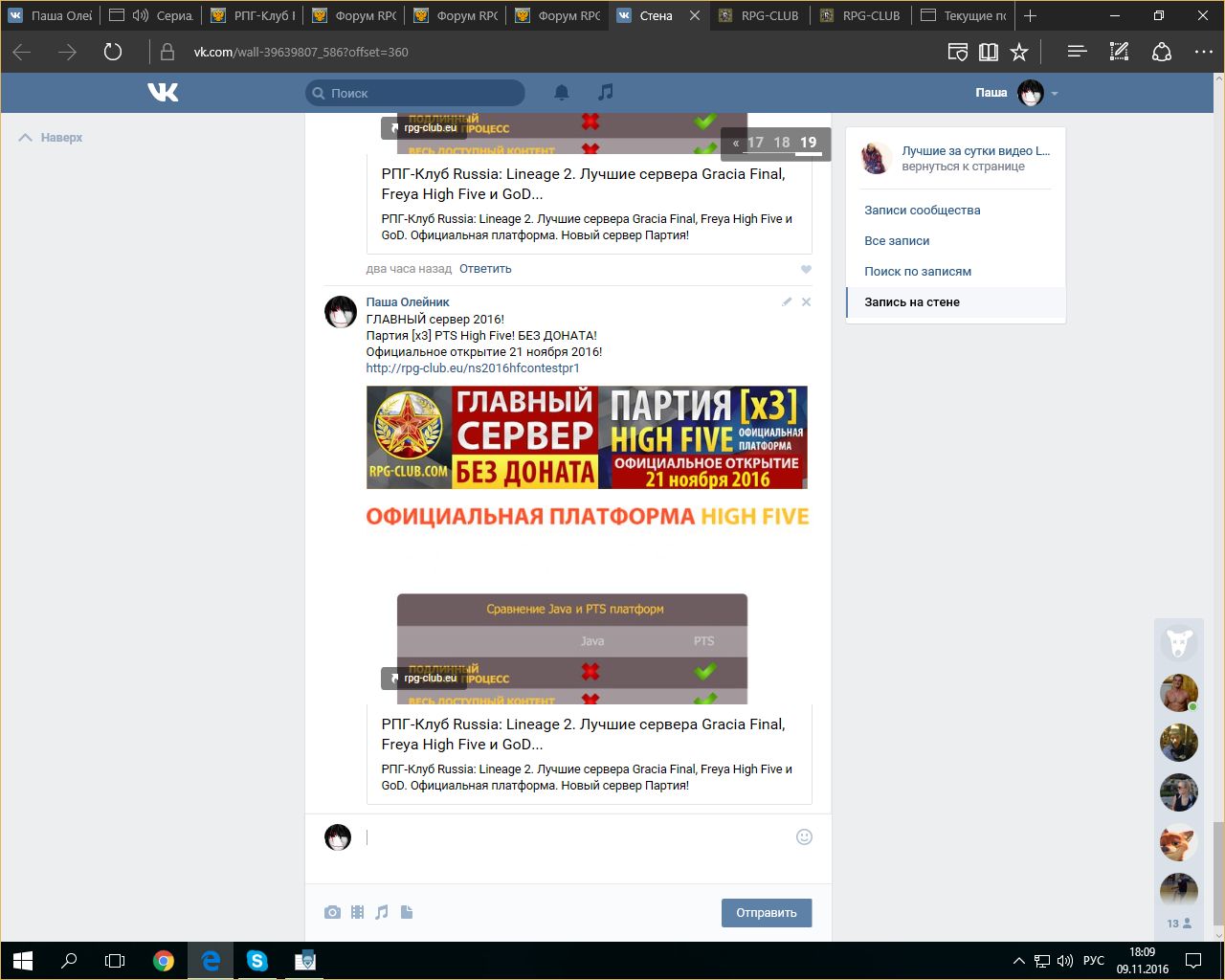This screenshot has width=1225, height=980.
Task: Attach audio with music note icon
Action: [x=382, y=912]
